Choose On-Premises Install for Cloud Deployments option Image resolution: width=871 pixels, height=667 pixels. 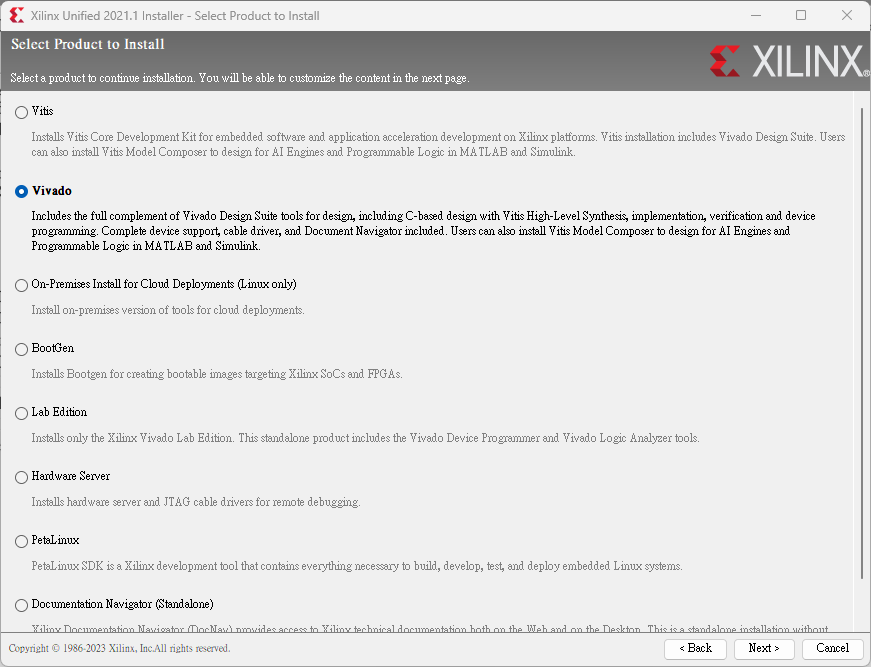[21, 285]
